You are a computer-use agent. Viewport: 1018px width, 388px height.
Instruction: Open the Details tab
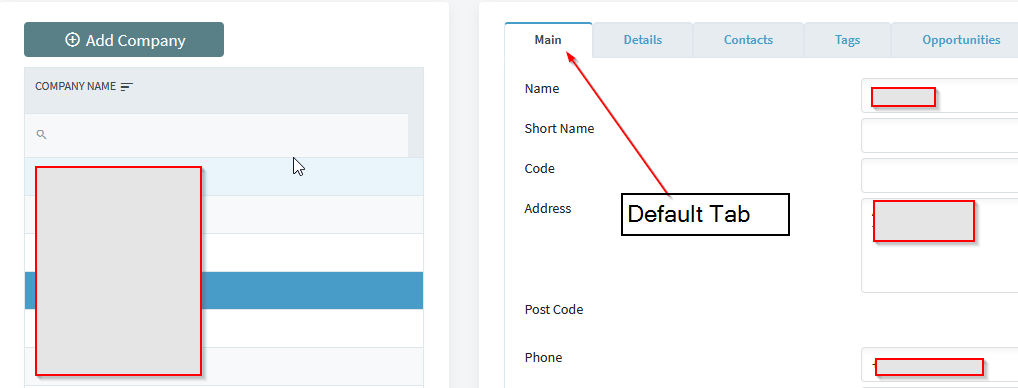coord(643,40)
